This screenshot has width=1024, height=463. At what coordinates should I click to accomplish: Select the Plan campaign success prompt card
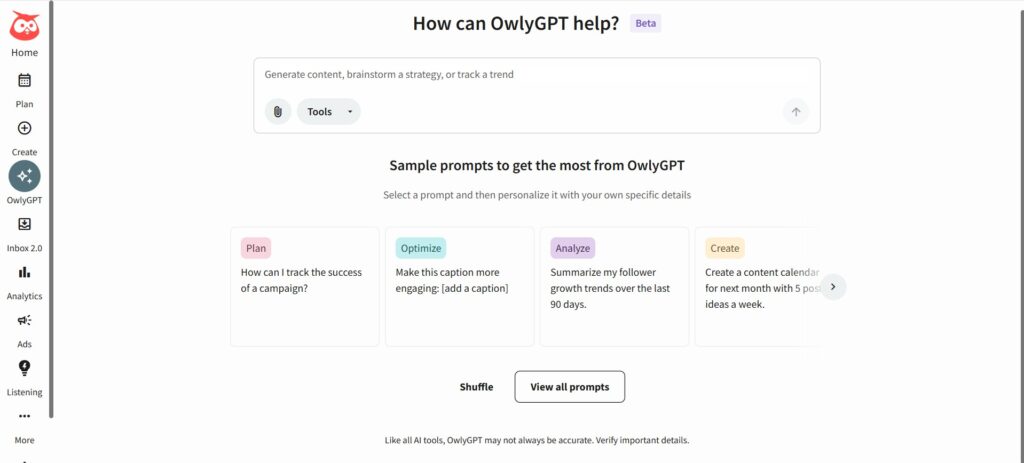pyautogui.click(x=304, y=287)
